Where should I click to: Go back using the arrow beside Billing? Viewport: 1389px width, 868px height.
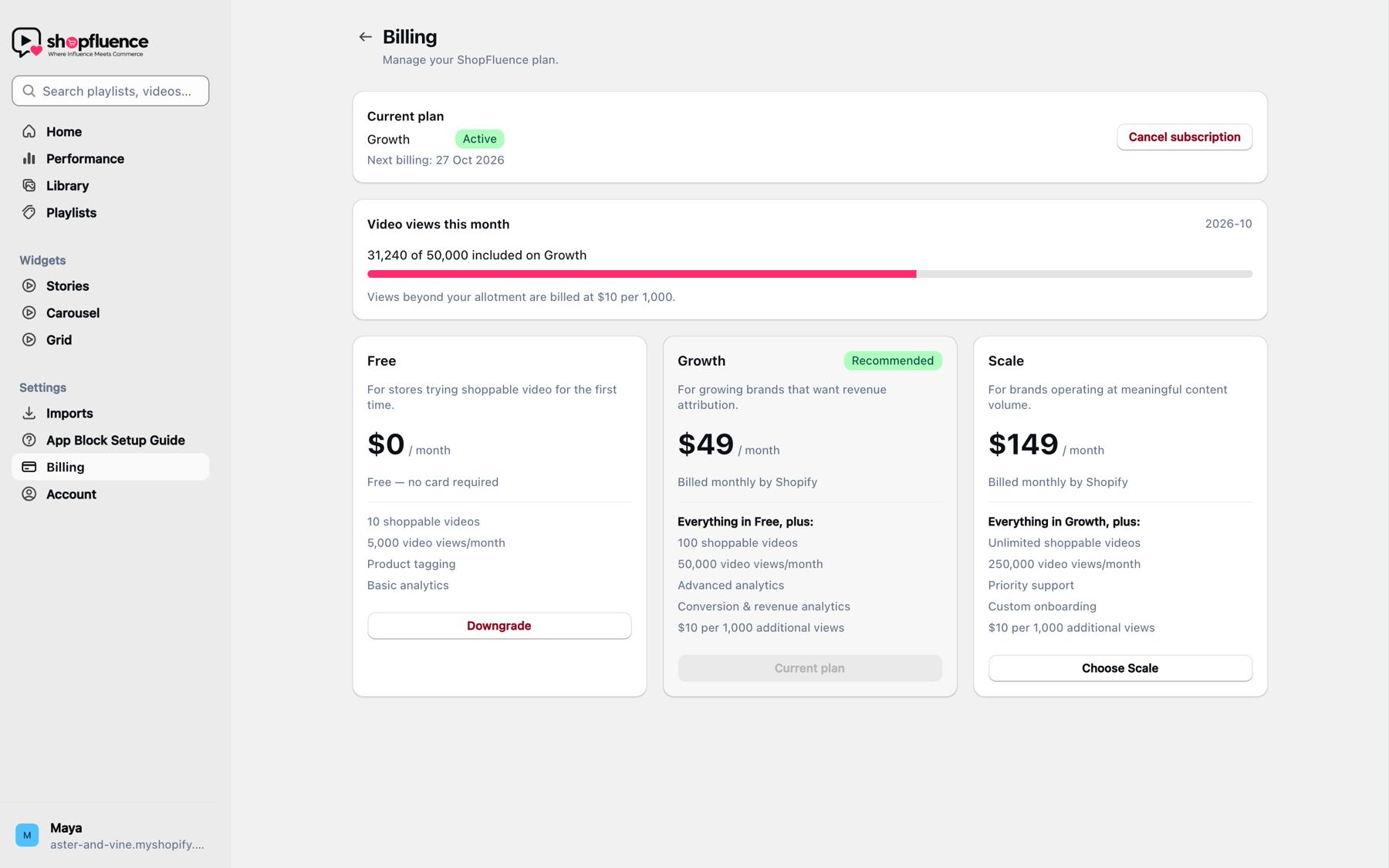[x=365, y=37]
